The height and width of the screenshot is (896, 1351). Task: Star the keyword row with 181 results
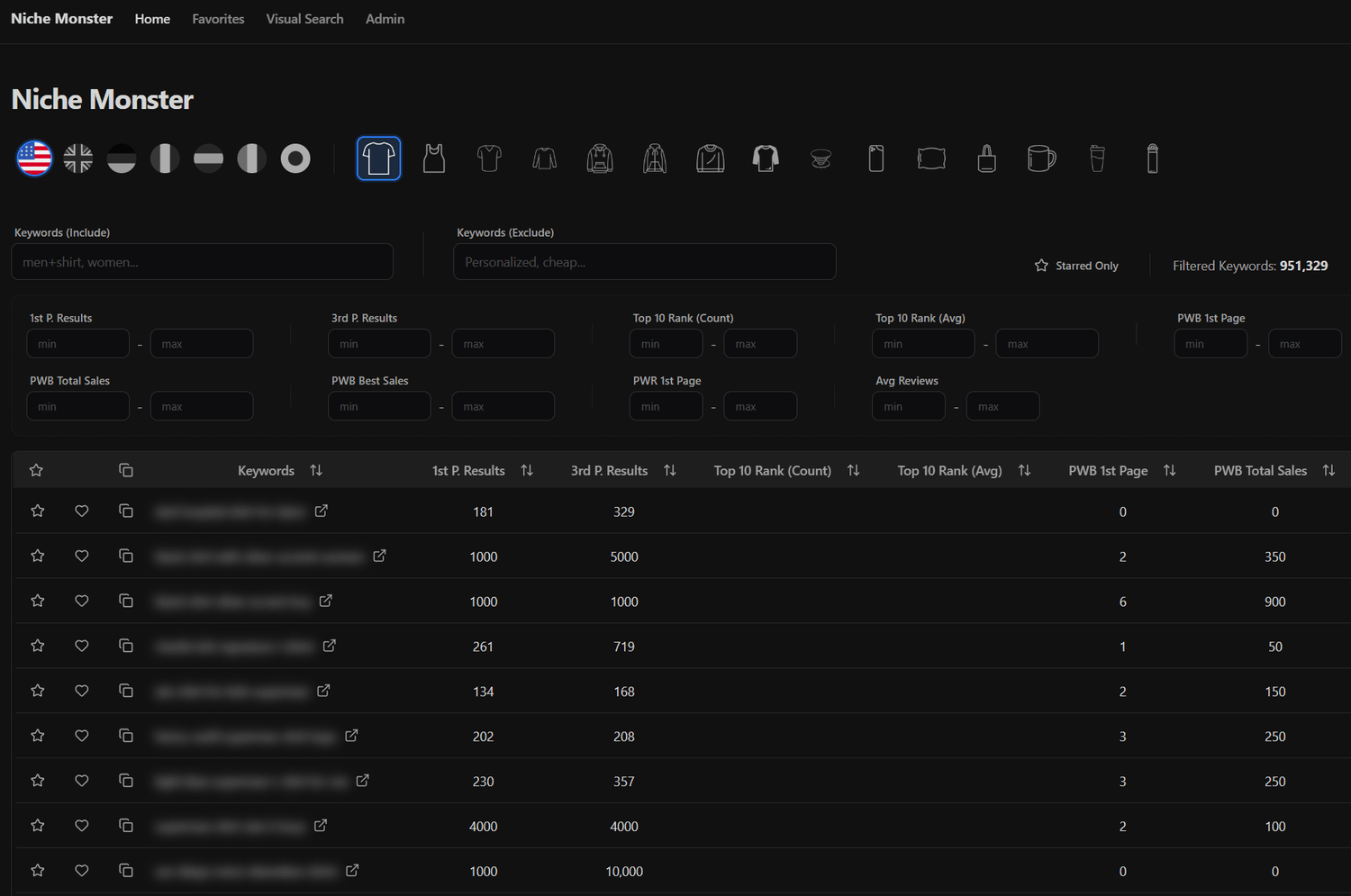(x=38, y=511)
